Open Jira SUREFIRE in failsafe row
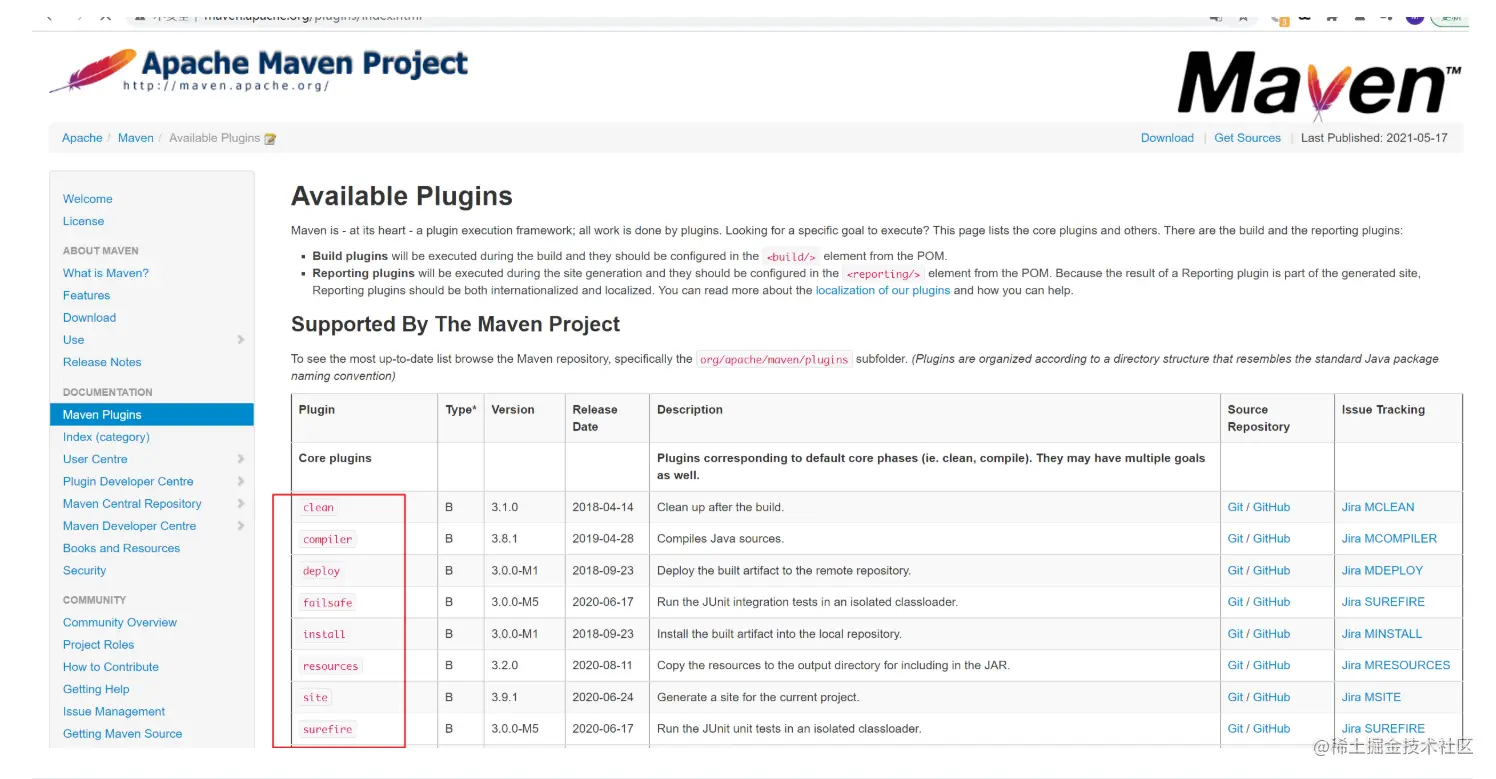Screen dimensions: 1496x779 click(x=1383, y=602)
